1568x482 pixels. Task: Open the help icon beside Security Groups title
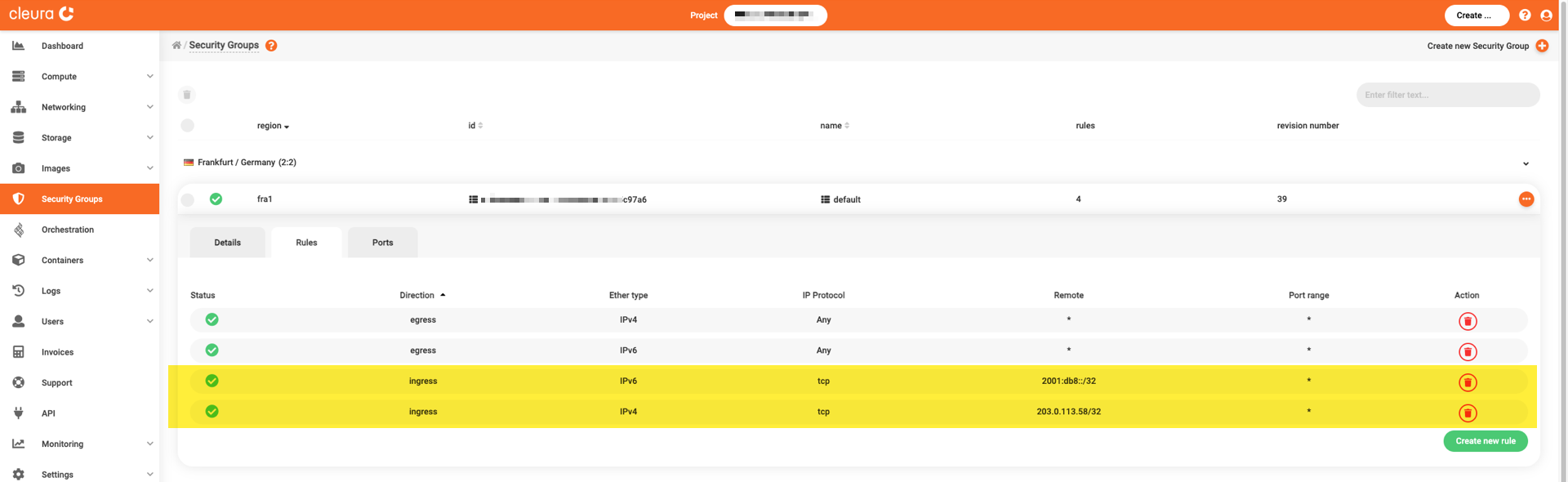click(x=271, y=46)
